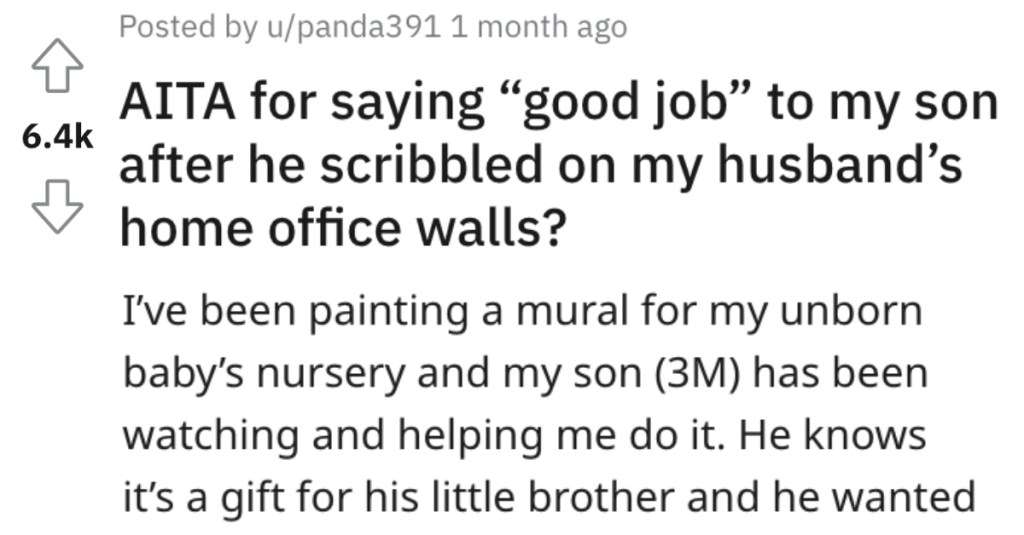
Task: Click the word 'husband's' in the title
Action: [x=840, y=164]
